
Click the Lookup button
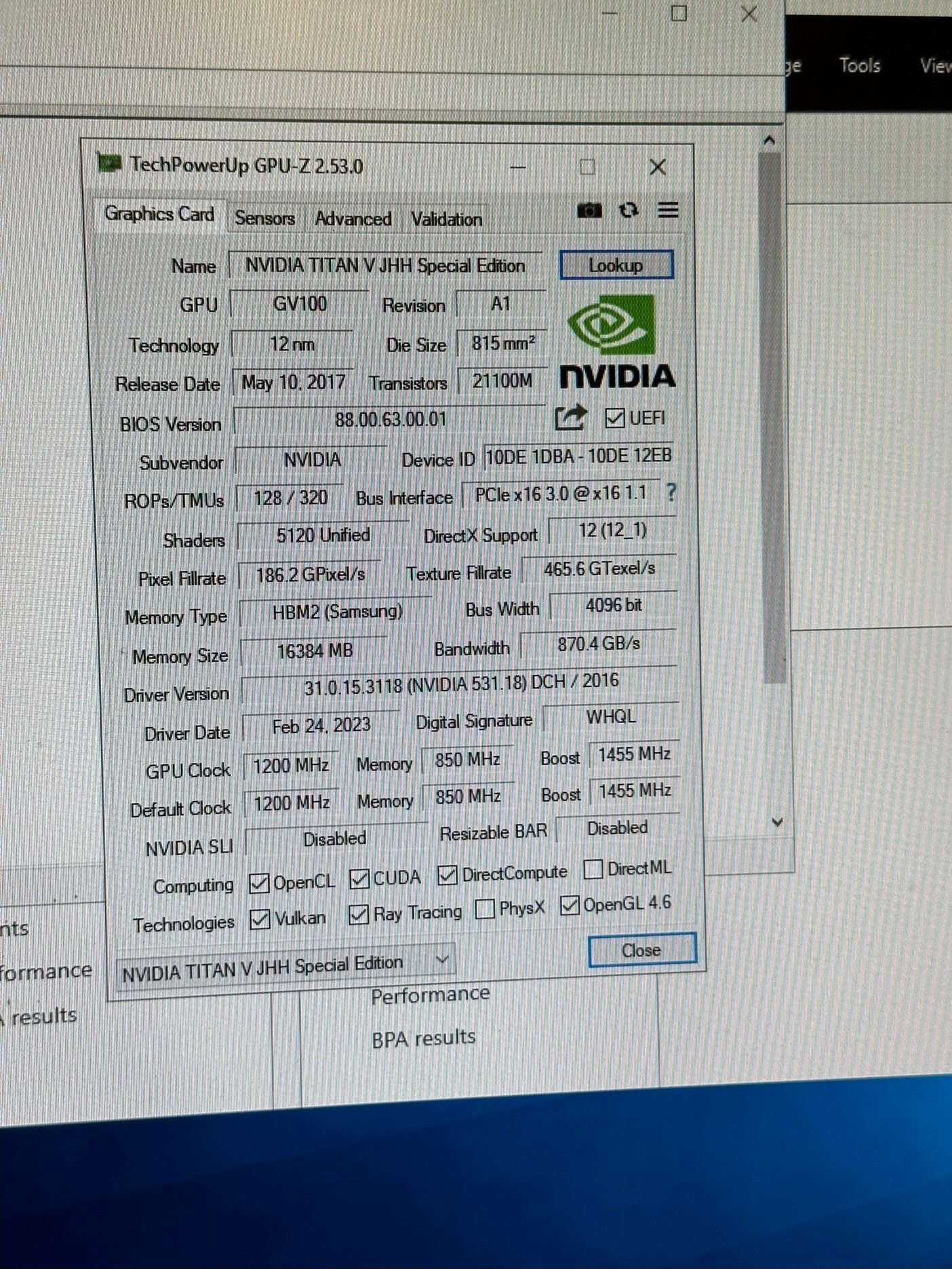616,265
